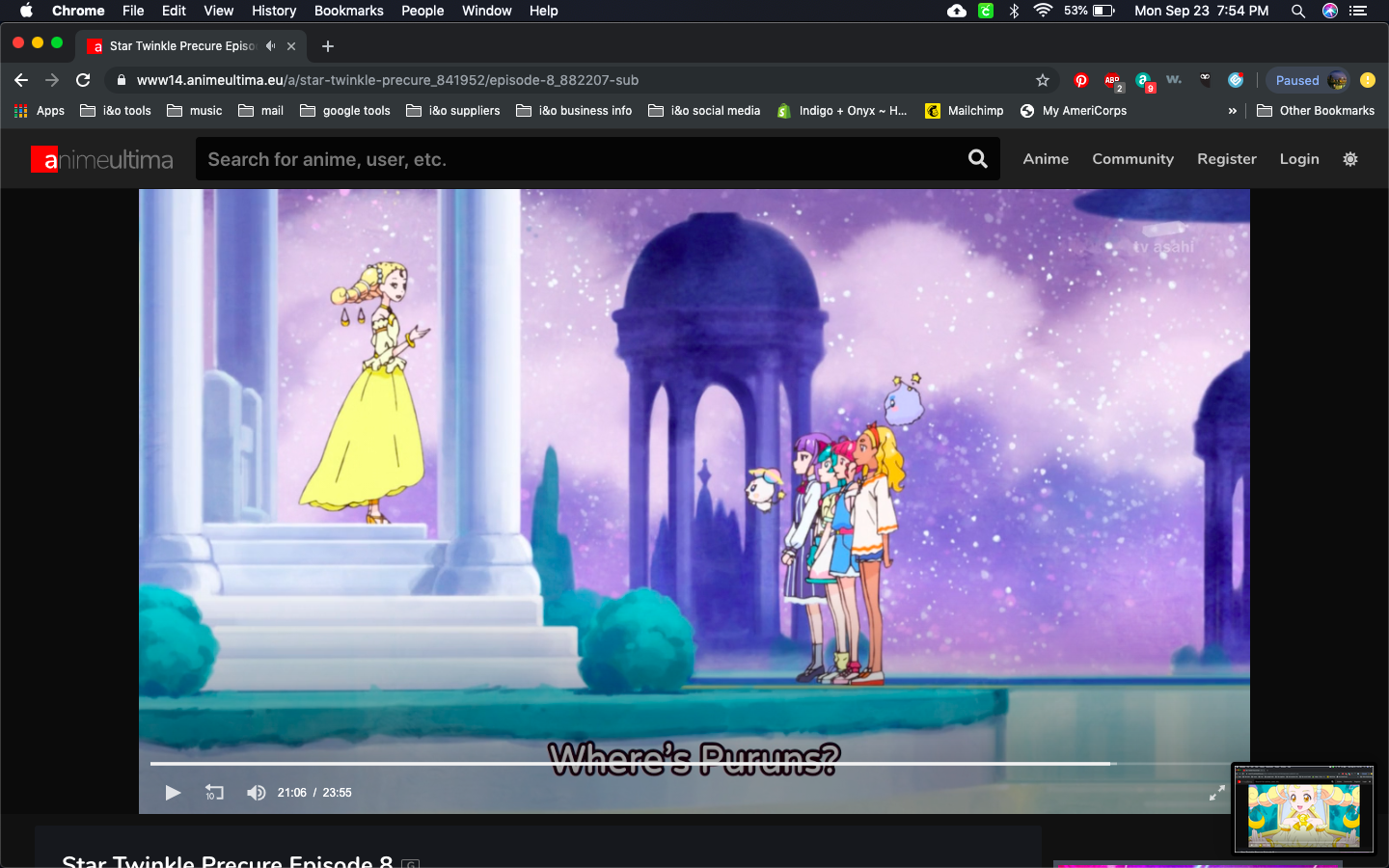Reload the current page
1389x868 pixels.
pyautogui.click(x=83, y=80)
